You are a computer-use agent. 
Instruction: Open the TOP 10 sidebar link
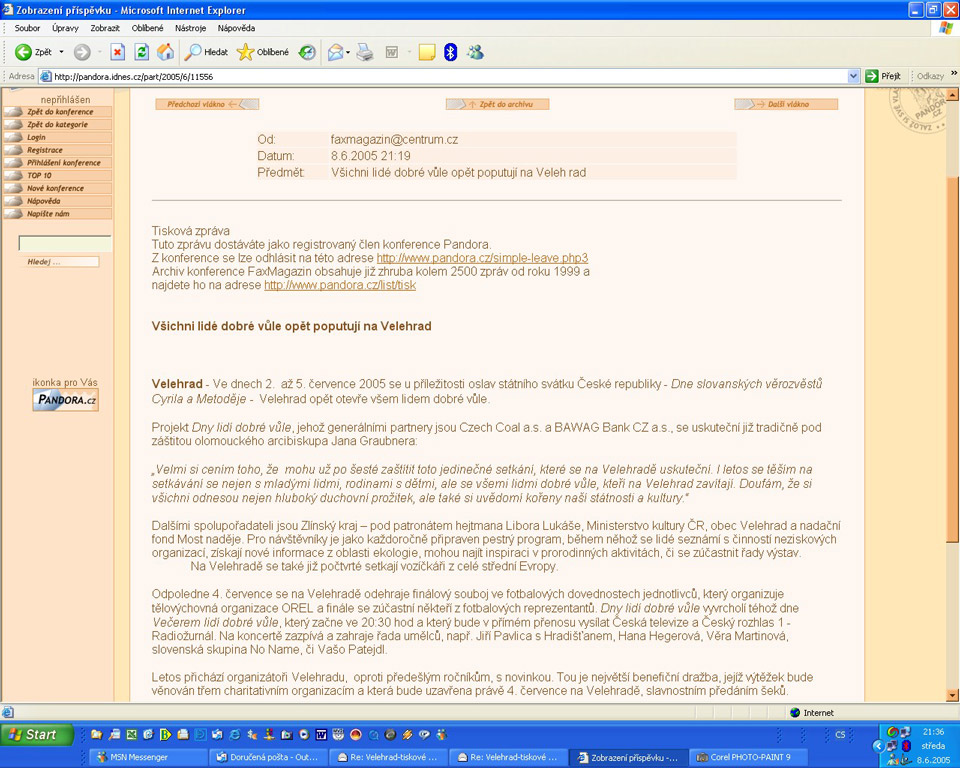pos(58,176)
